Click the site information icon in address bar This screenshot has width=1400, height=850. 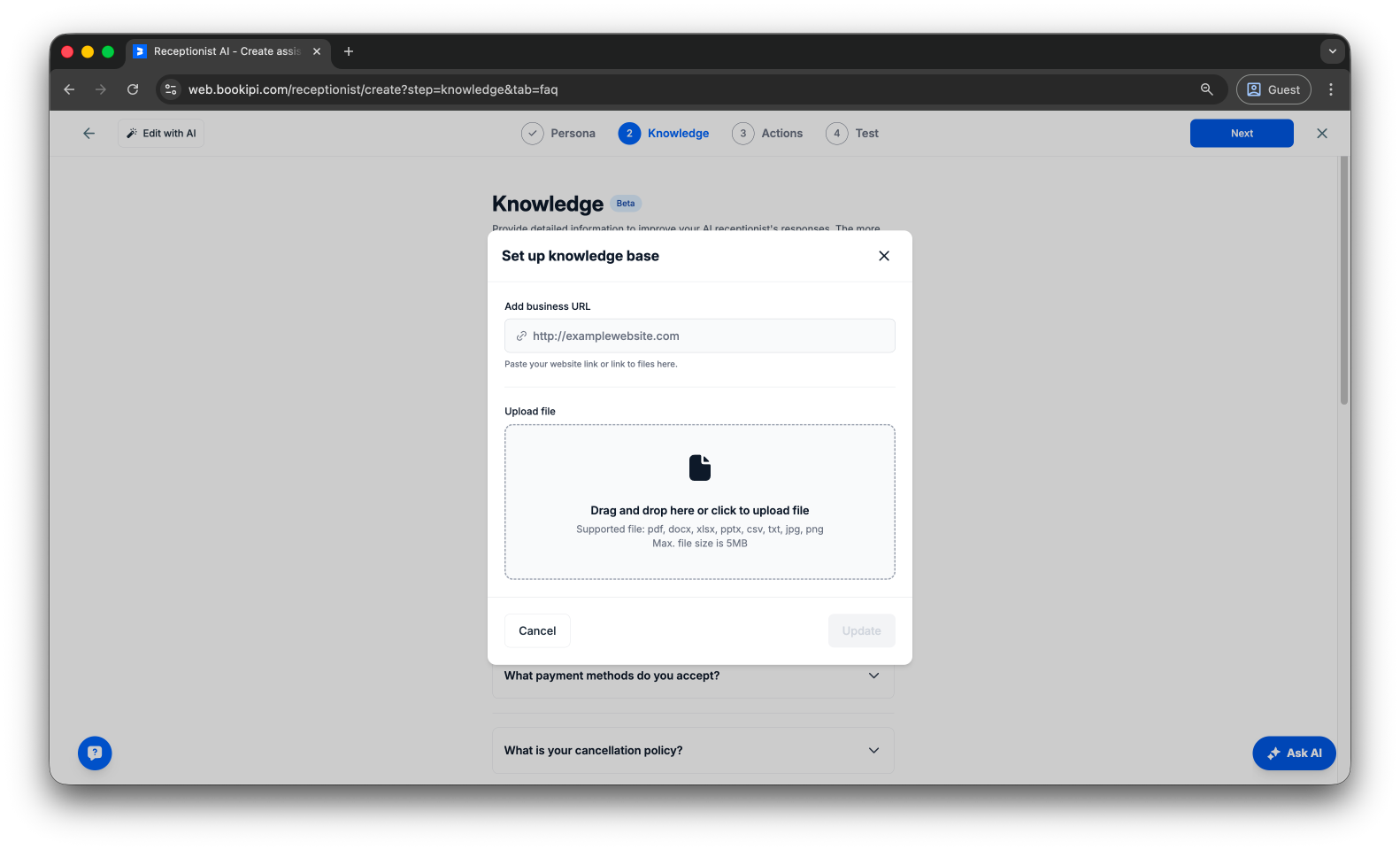point(171,89)
